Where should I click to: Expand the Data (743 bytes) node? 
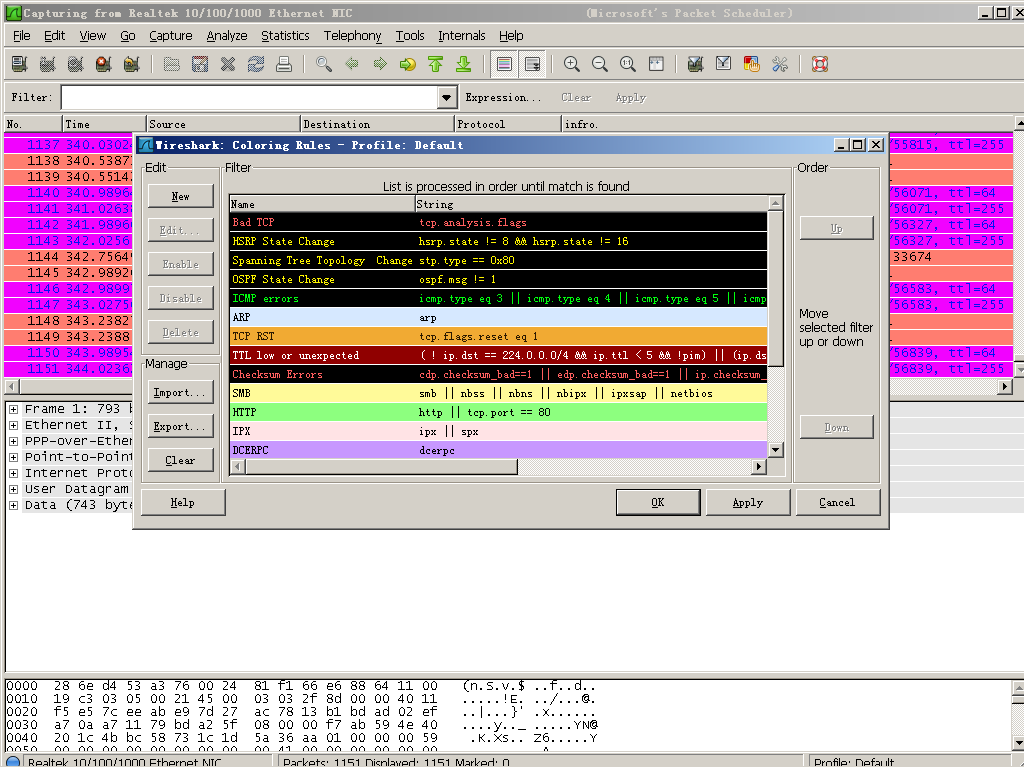pos(13,505)
